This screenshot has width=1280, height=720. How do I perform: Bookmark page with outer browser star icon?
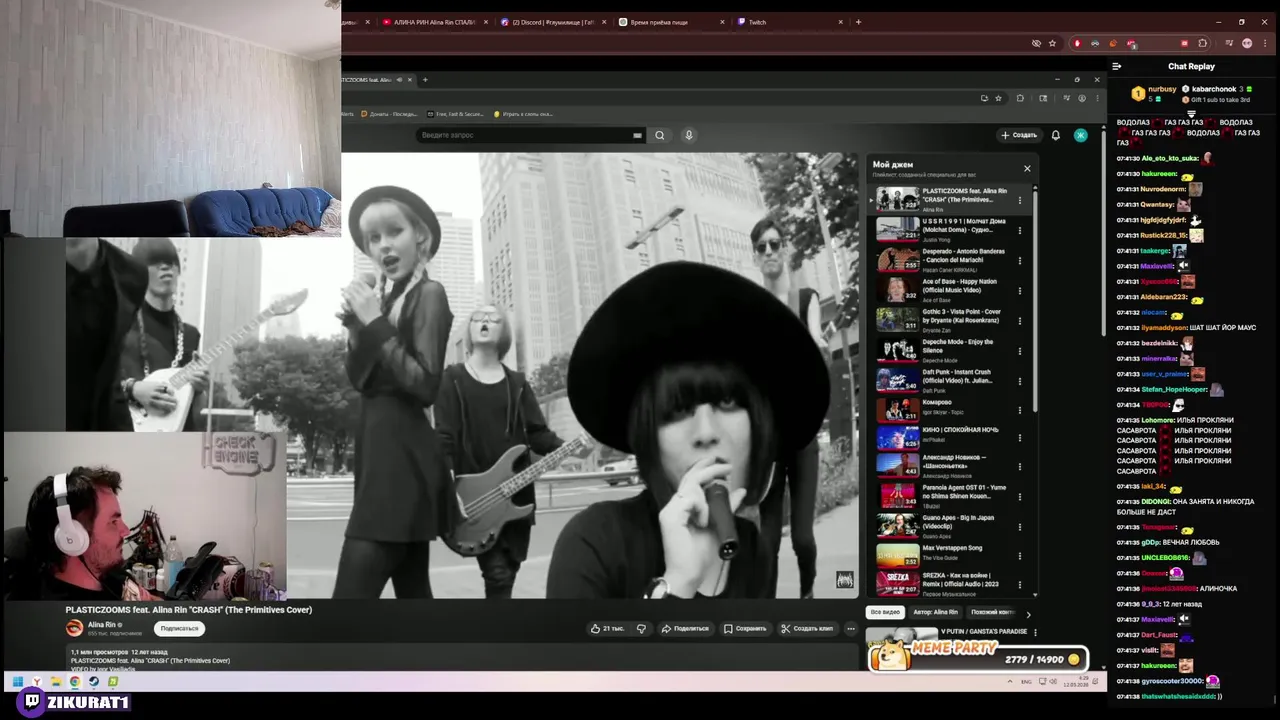pyautogui.click(x=1052, y=43)
